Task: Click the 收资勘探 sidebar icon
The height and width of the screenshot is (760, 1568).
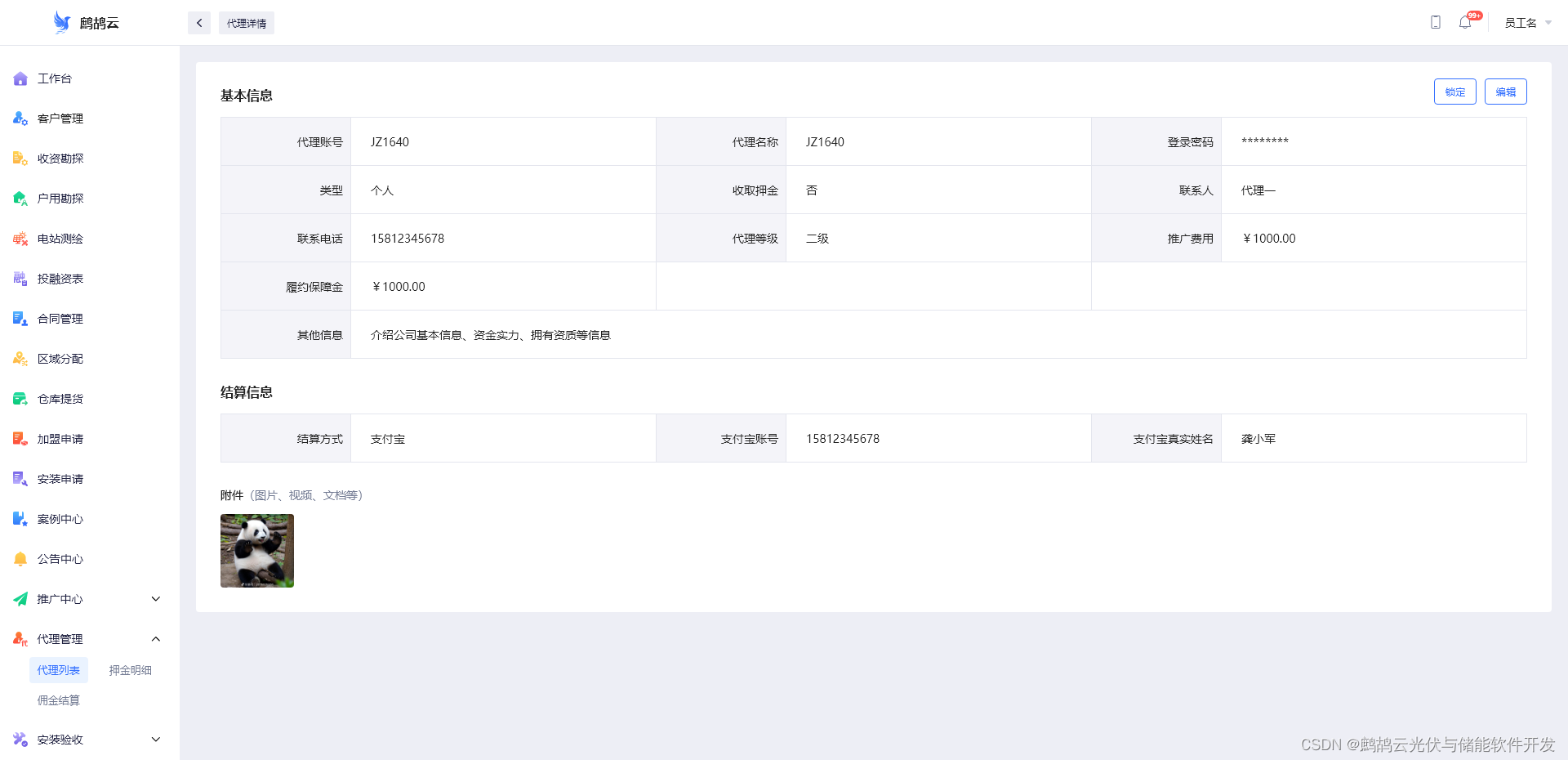Action: pyautogui.click(x=20, y=159)
